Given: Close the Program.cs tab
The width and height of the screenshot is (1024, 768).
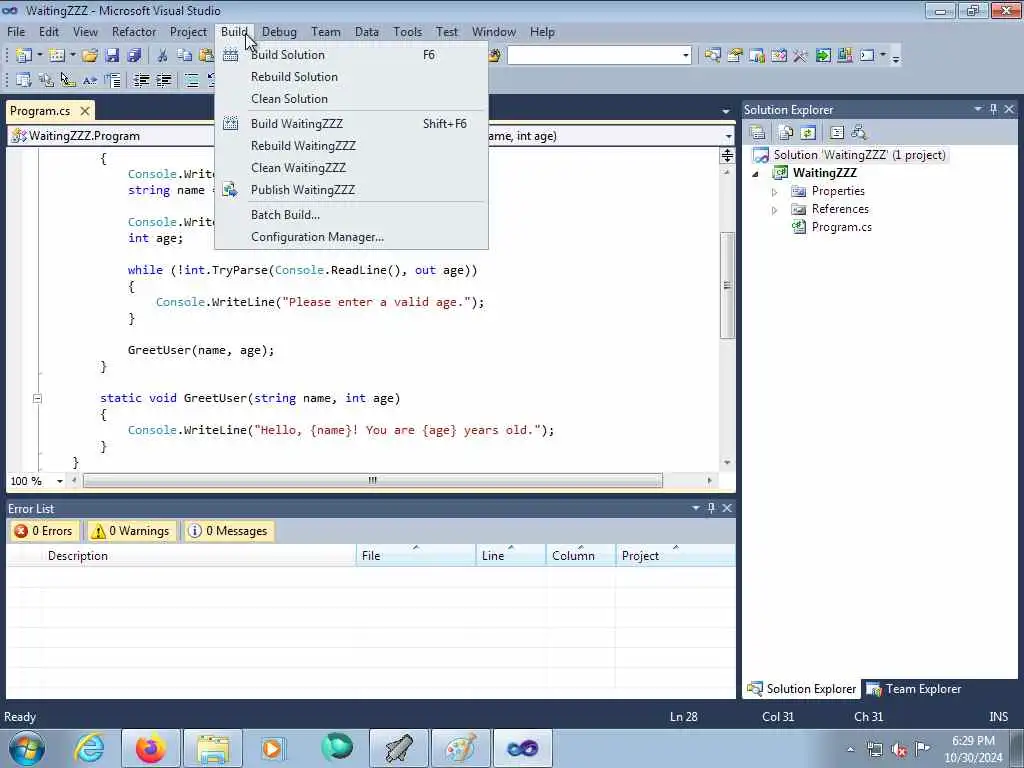Looking at the screenshot, I should (84, 111).
